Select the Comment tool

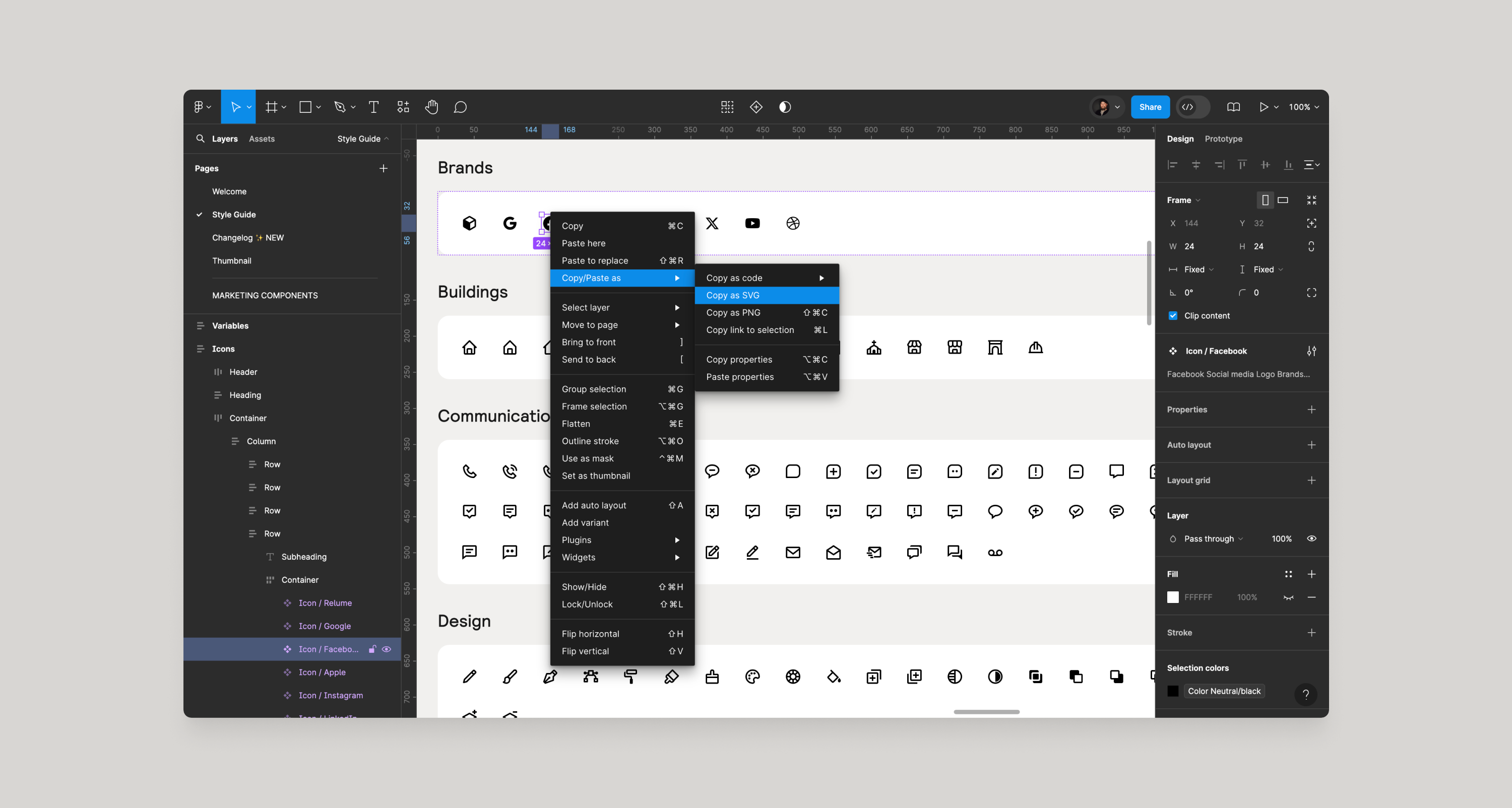(460, 107)
